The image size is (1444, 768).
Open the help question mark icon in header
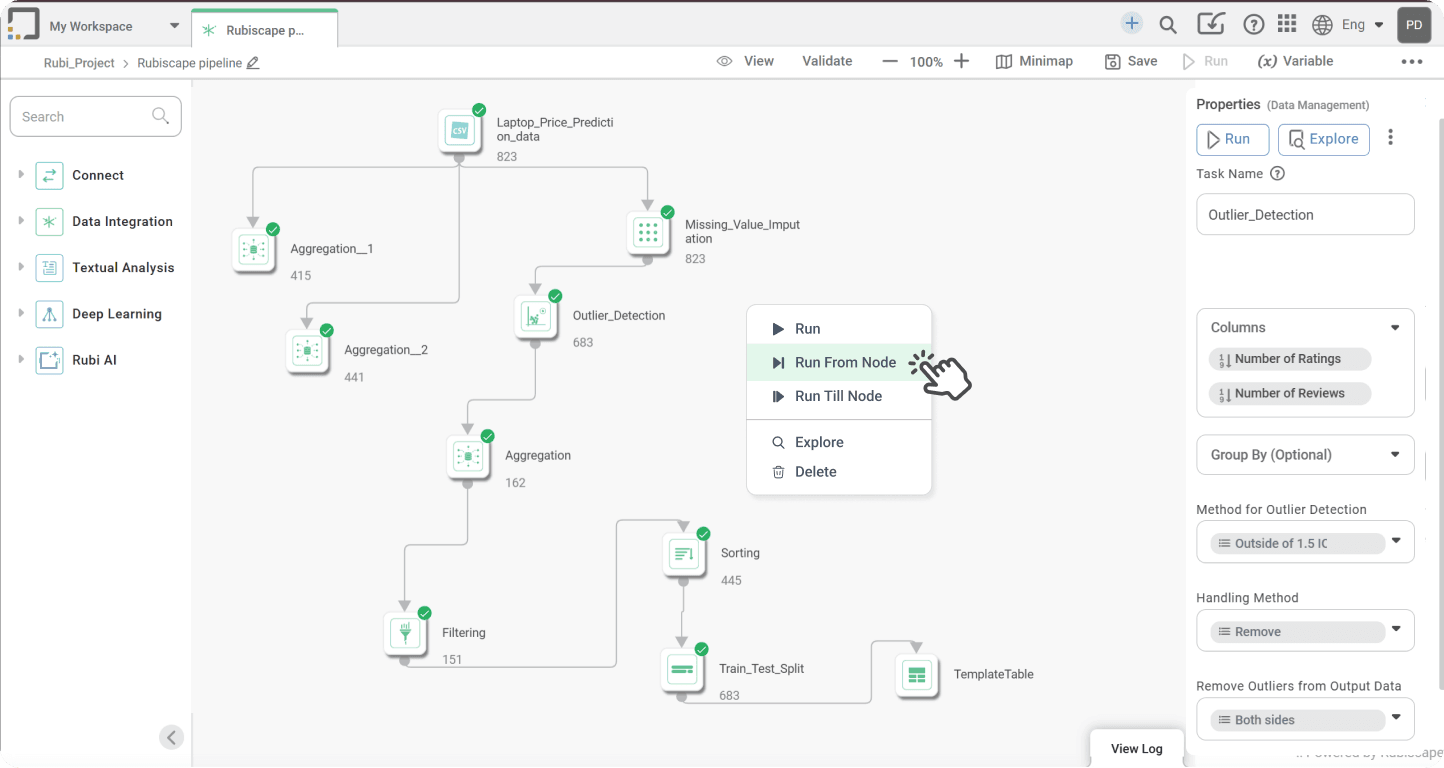tap(1253, 25)
